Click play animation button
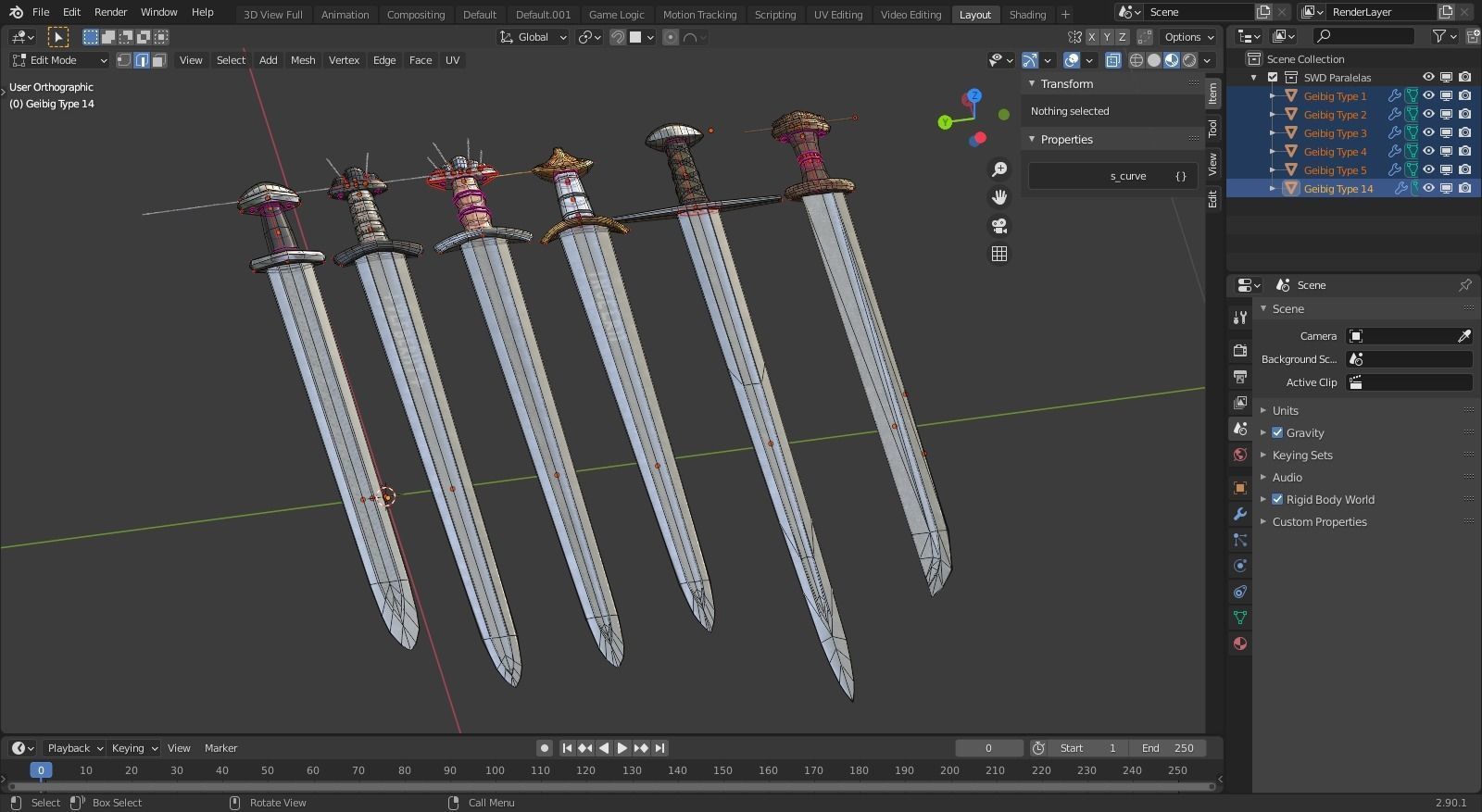The height and width of the screenshot is (812, 1482). pos(622,748)
